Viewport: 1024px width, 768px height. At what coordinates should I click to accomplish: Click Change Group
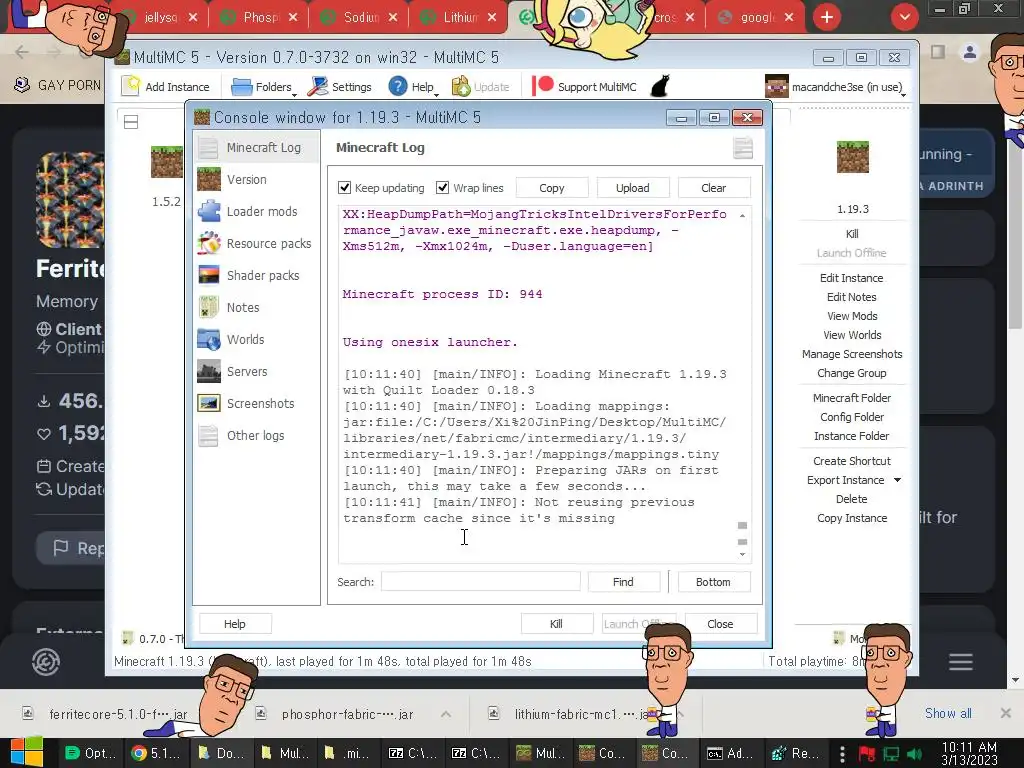(852, 373)
